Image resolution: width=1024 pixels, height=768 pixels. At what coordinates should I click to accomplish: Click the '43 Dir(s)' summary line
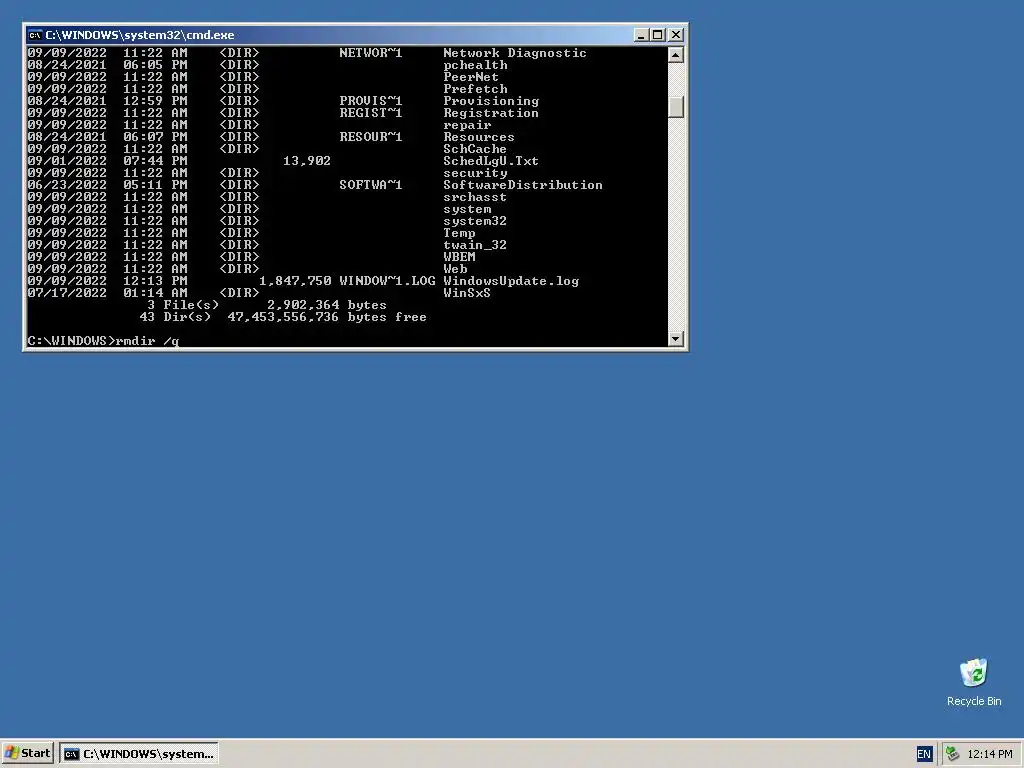(x=282, y=317)
